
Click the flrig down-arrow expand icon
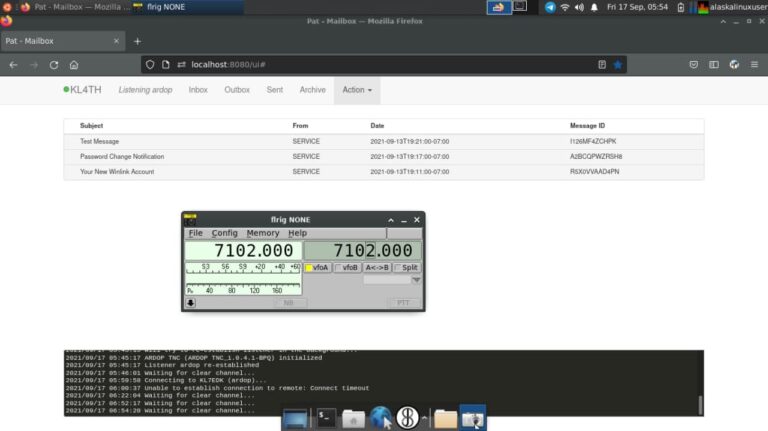coord(191,303)
